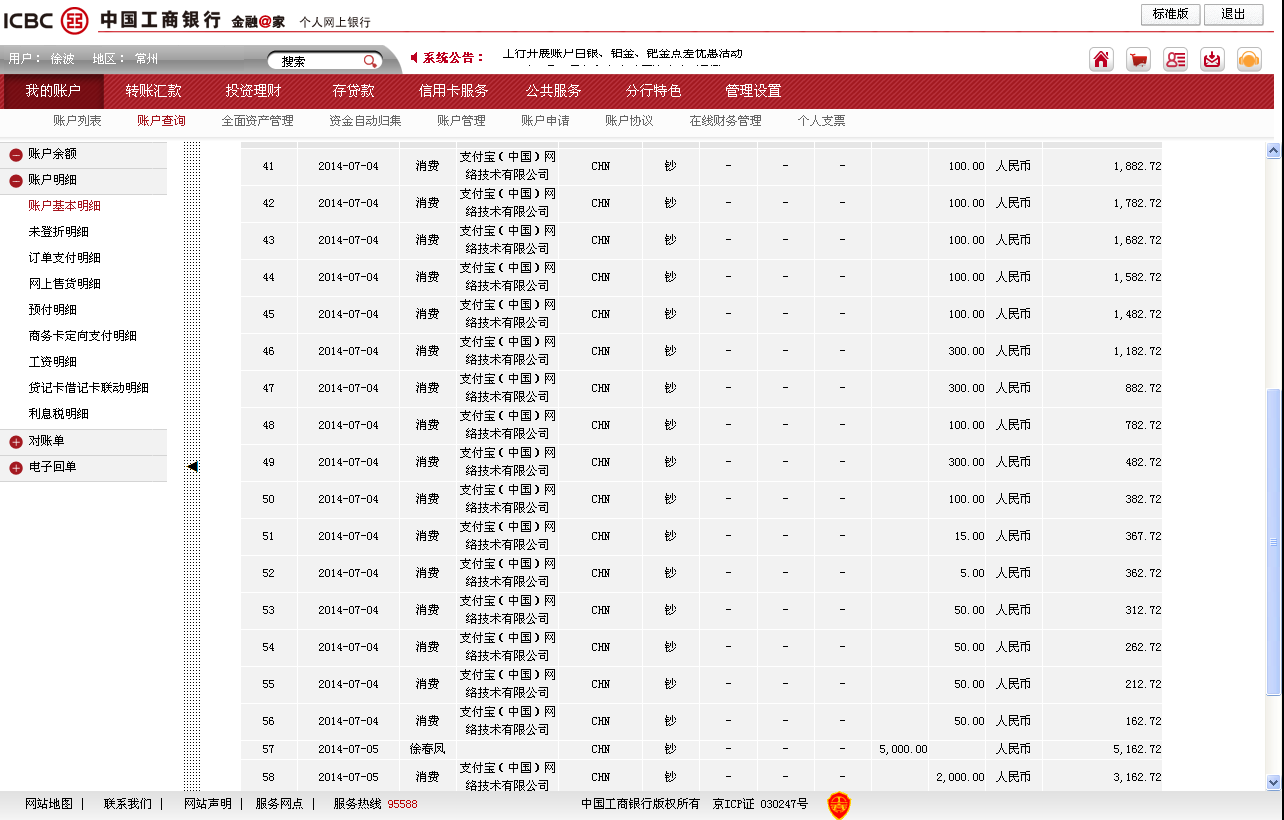This screenshot has height=820, width=1284.
Task: Collapse the 账户明细 sidebar section
Action: [x=16, y=181]
